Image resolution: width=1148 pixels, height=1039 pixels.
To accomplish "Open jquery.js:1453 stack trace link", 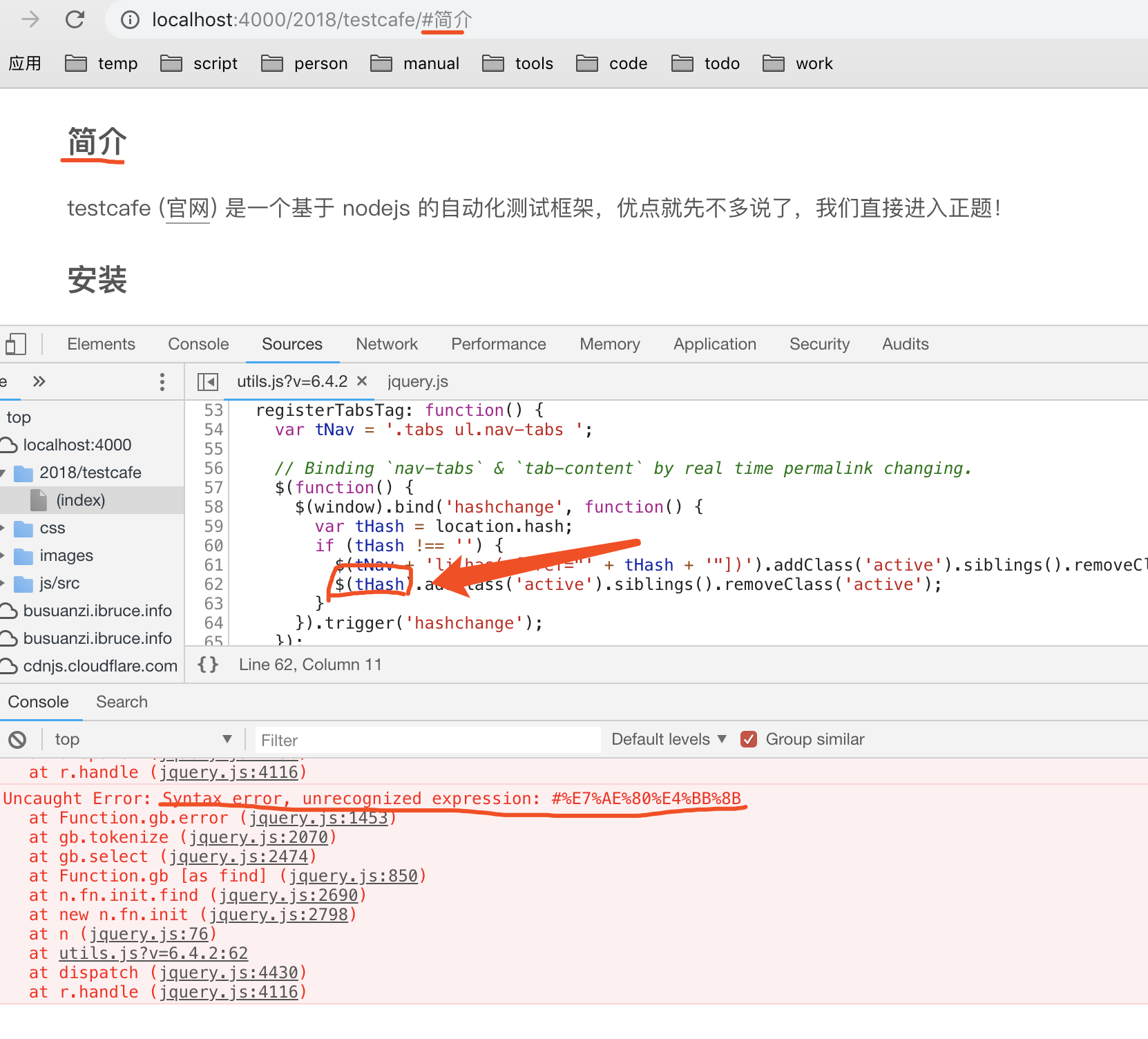I will pos(318,818).
